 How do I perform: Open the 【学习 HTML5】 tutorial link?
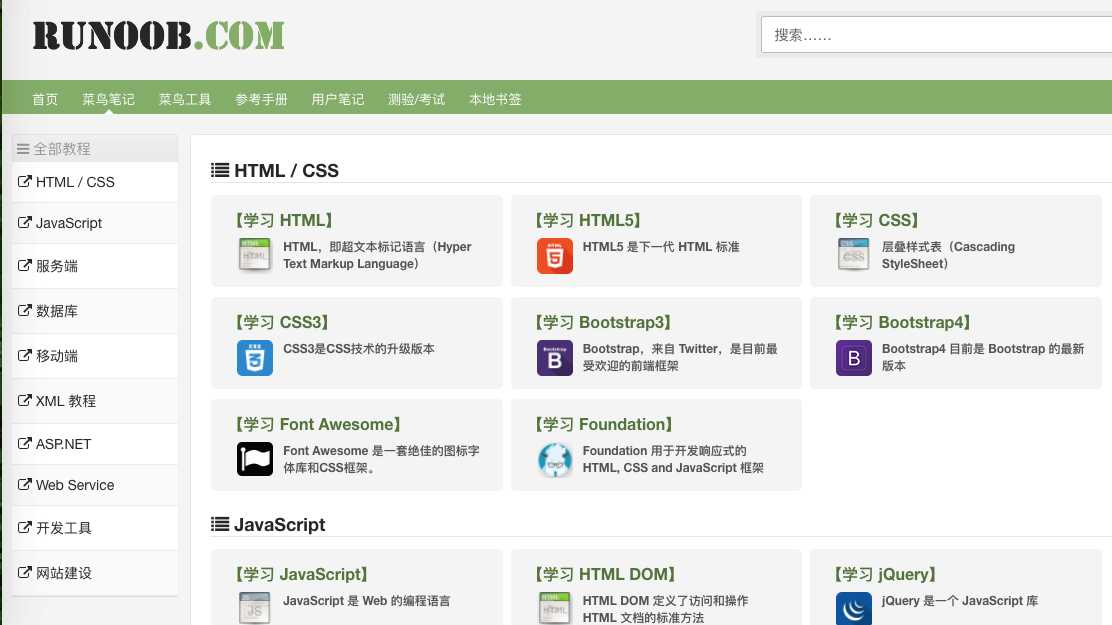point(588,221)
